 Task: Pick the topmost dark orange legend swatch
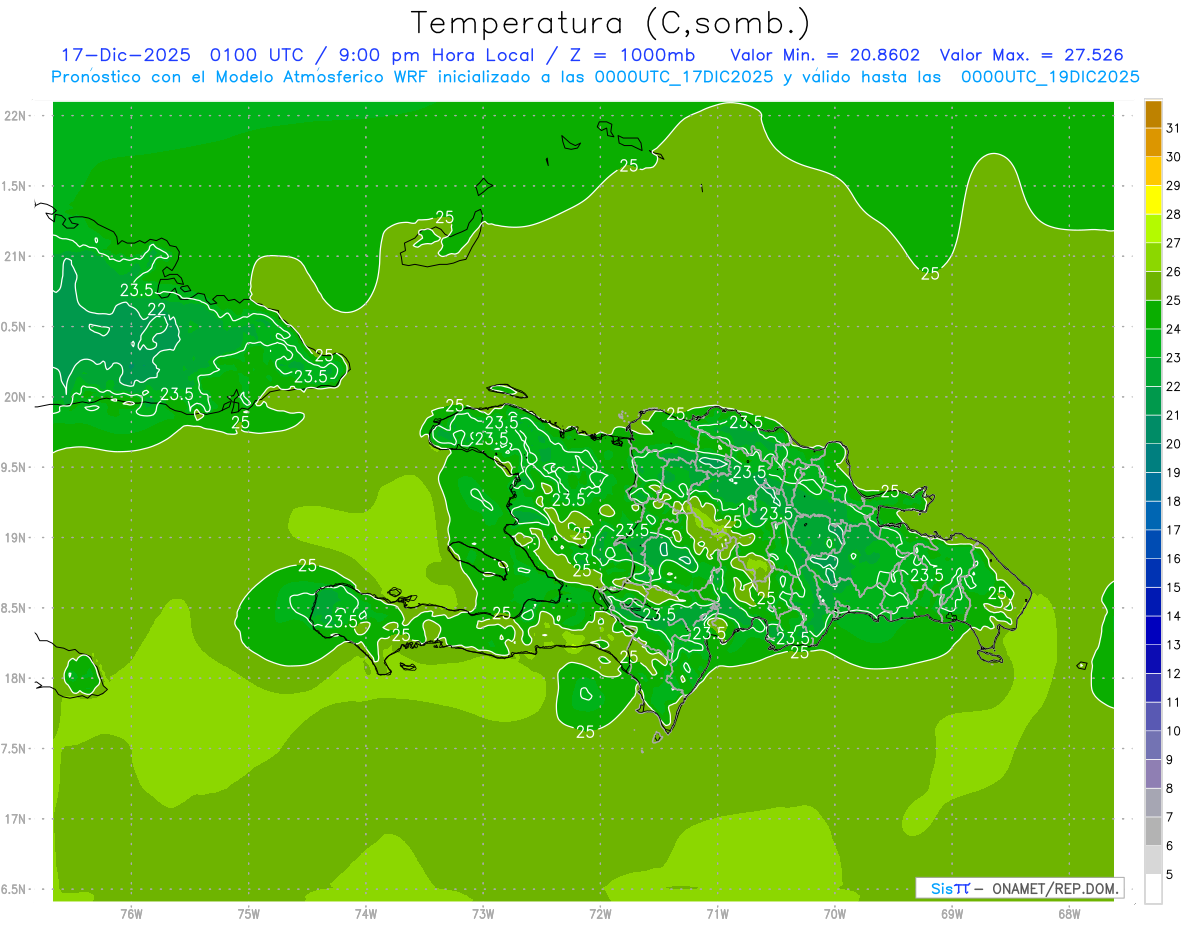(1153, 114)
